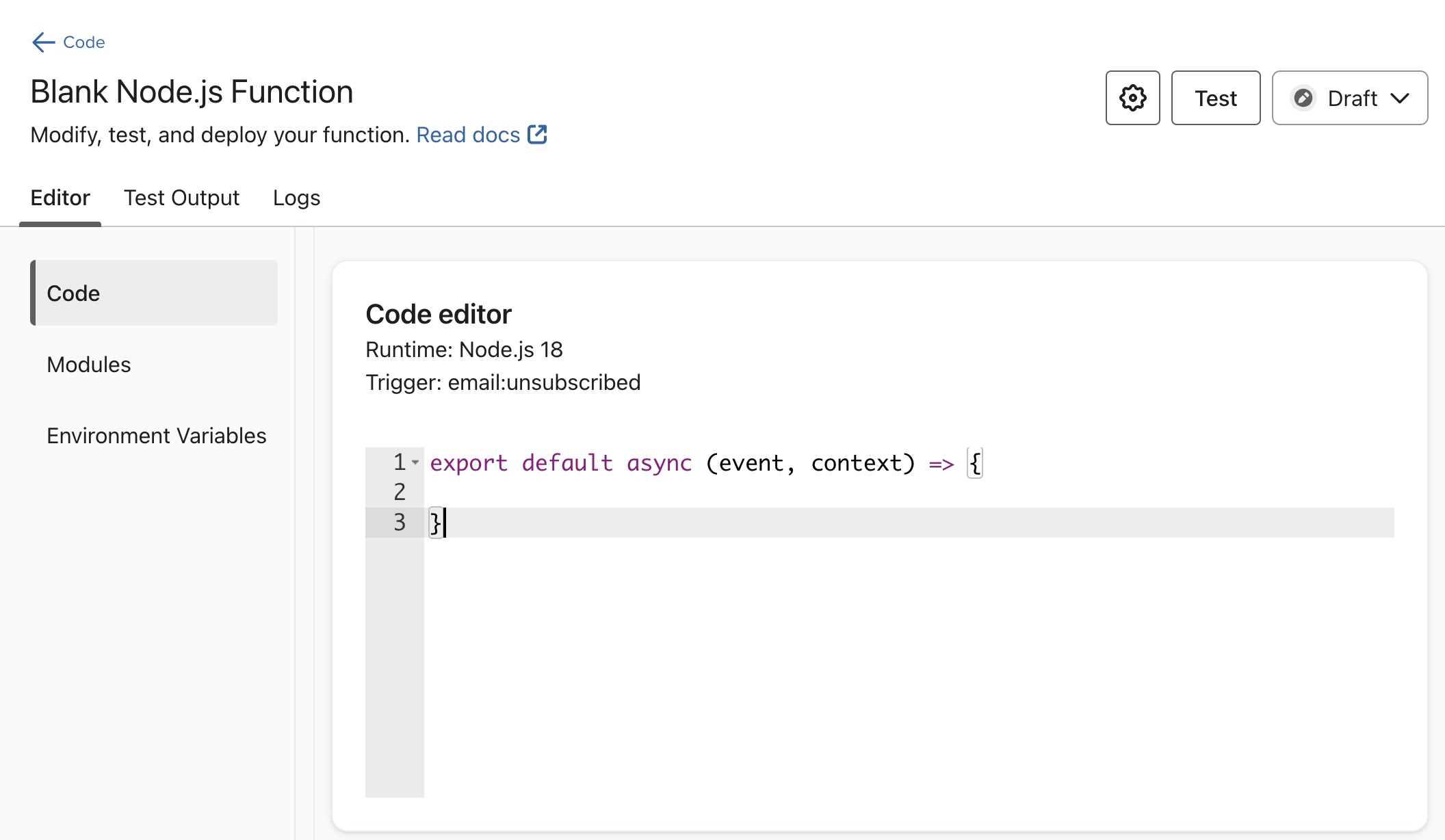Click the Test button
This screenshot has height=840, width=1445.
pyautogui.click(x=1215, y=98)
